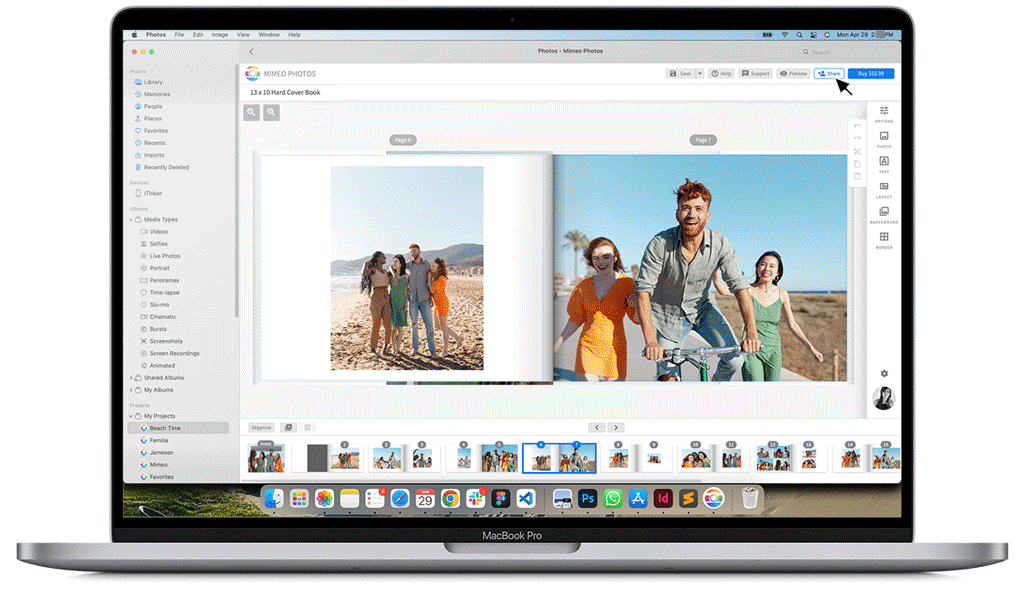Click the settings gear icon
This screenshot has width=1024, height=594.
(884, 373)
